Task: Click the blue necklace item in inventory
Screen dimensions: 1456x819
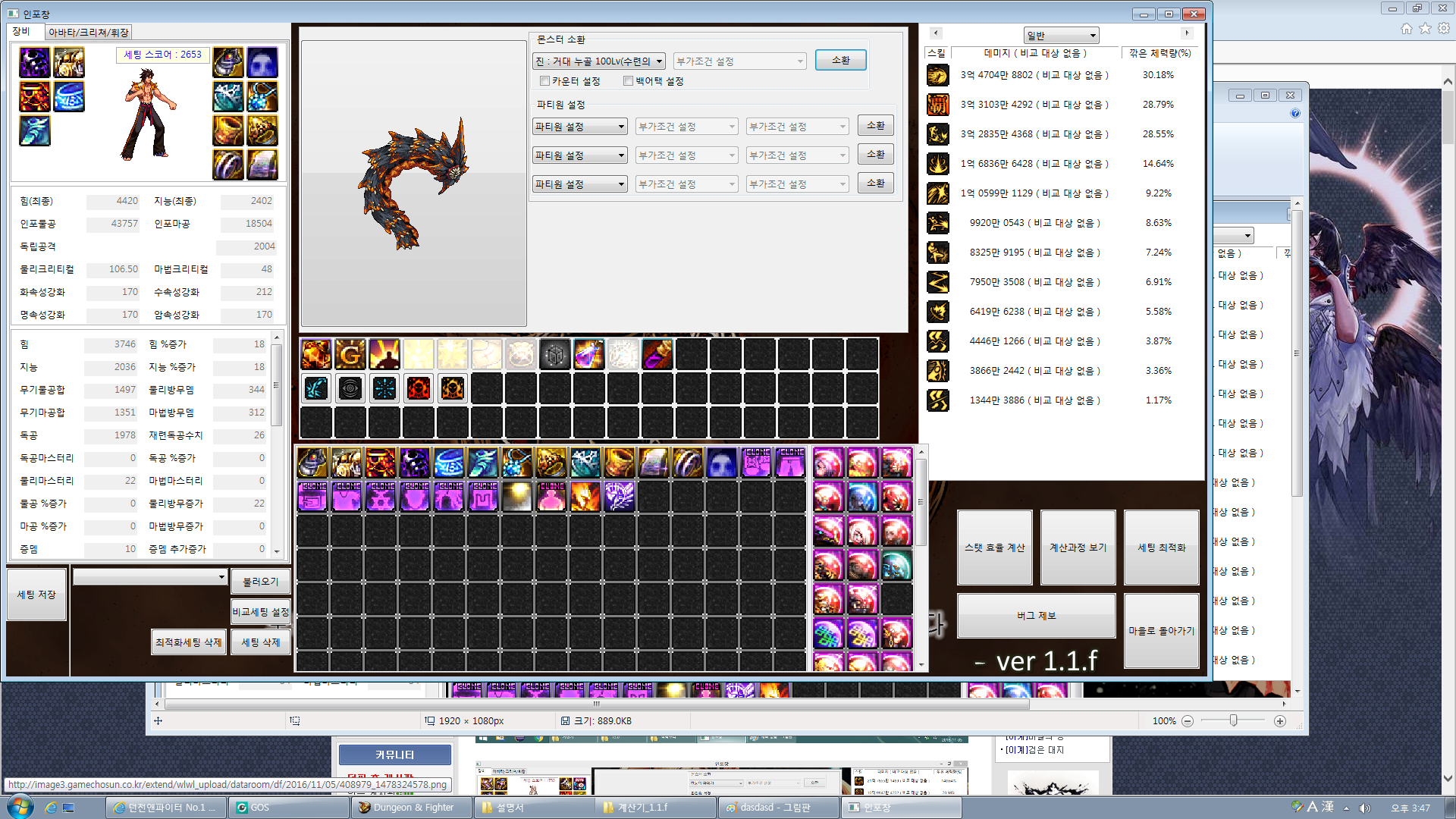Action: [x=517, y=463]
